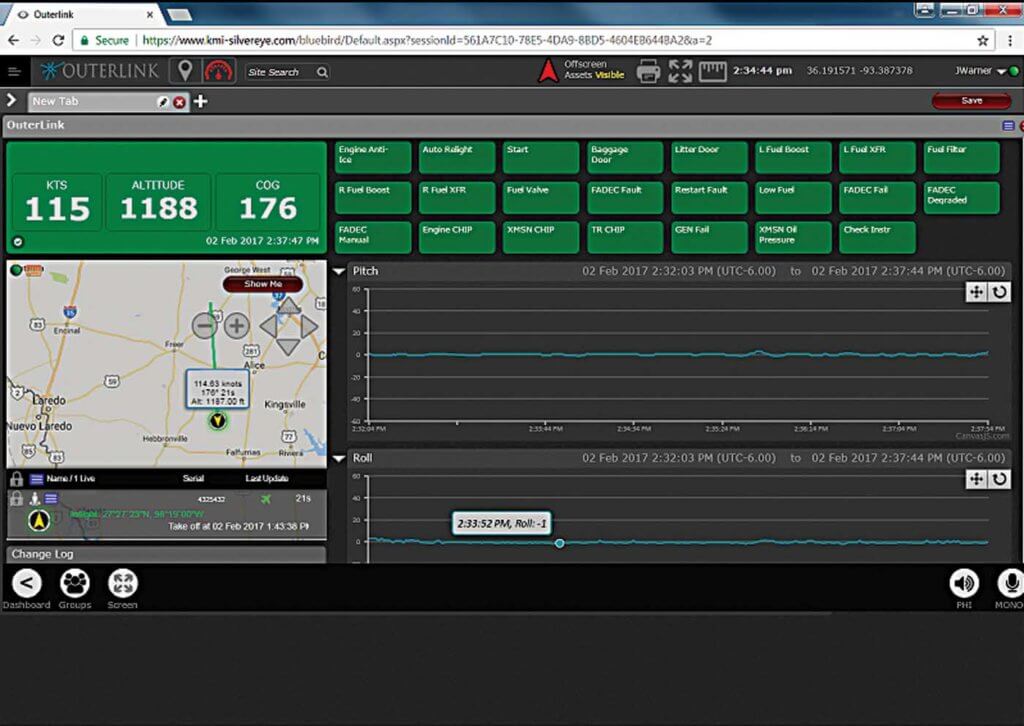Open the Change Log panel
The width and height of the screenshot is (1024, 726).
(166, 554)
